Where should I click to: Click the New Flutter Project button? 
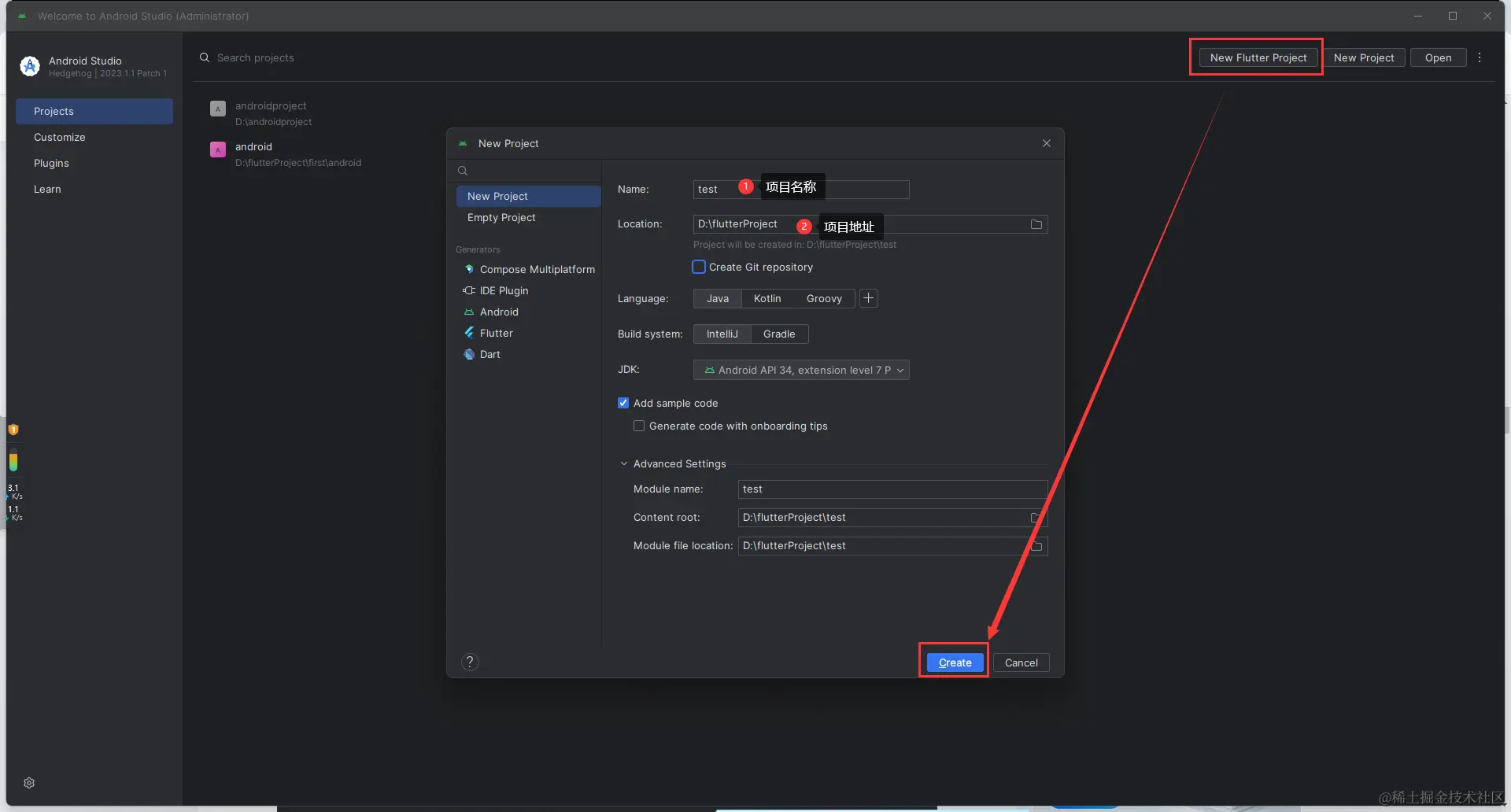pos(1258,57)
